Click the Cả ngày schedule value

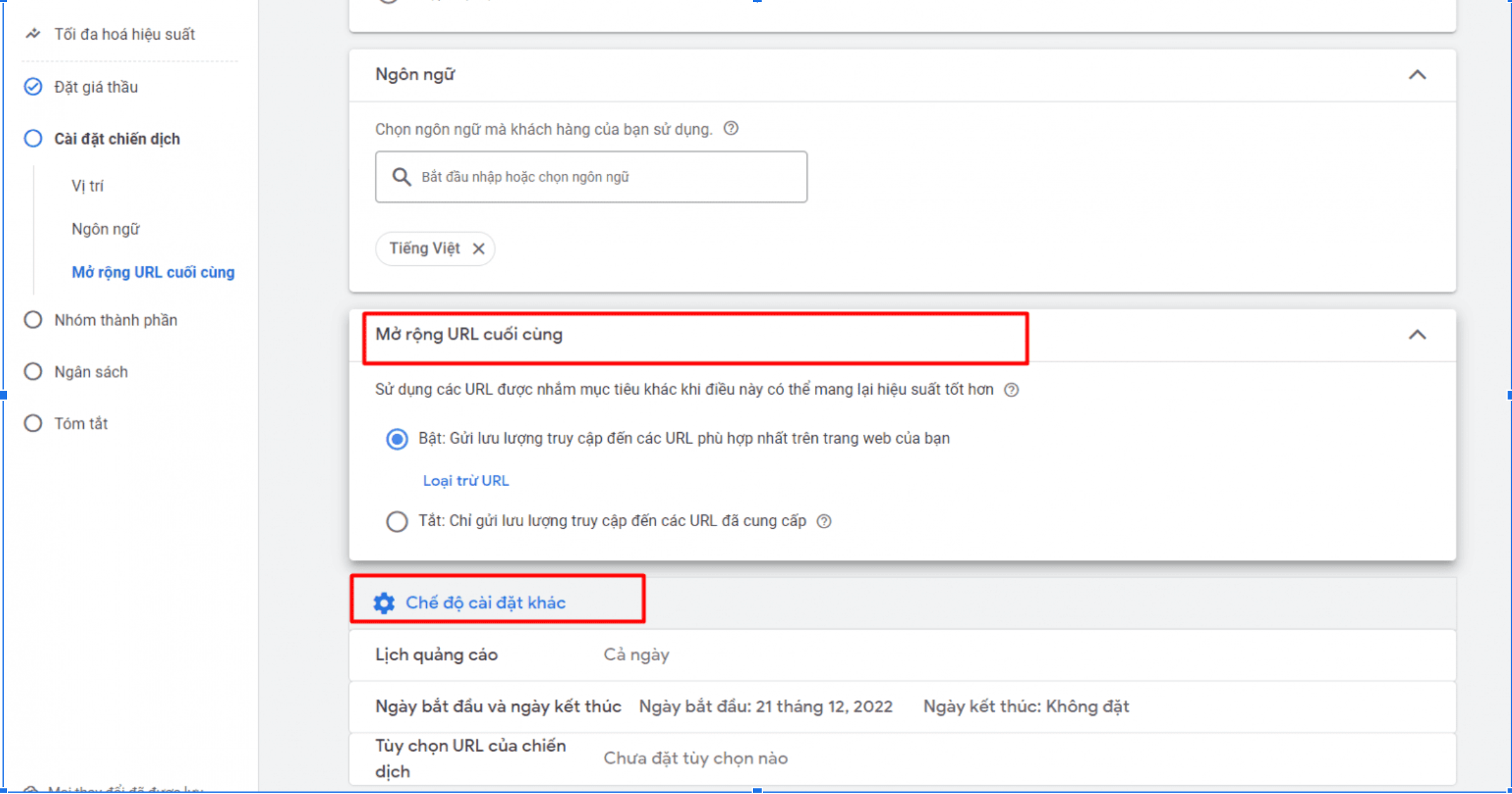(x=636, y=655)
